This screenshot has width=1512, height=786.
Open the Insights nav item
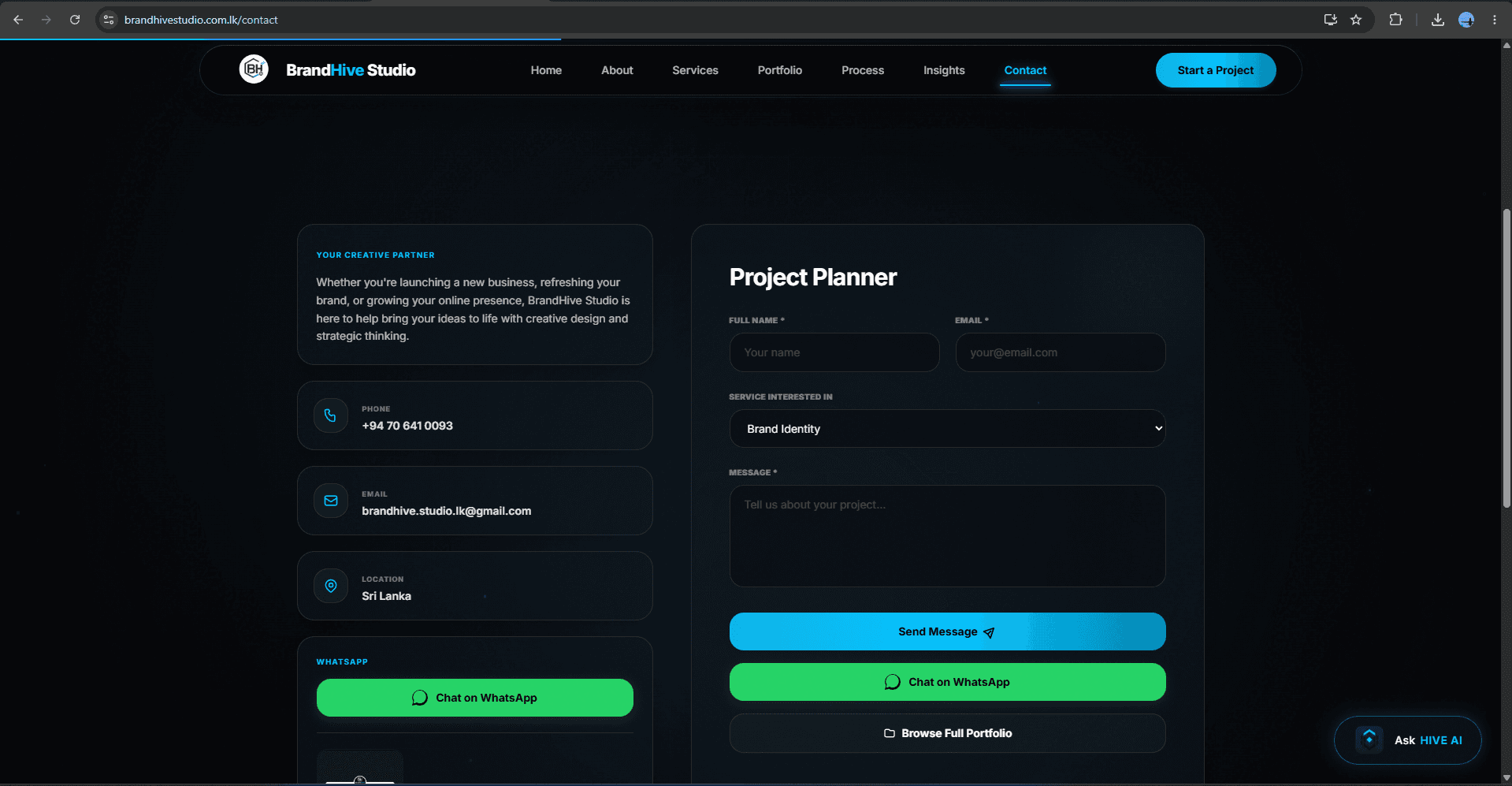pos(944,70)
